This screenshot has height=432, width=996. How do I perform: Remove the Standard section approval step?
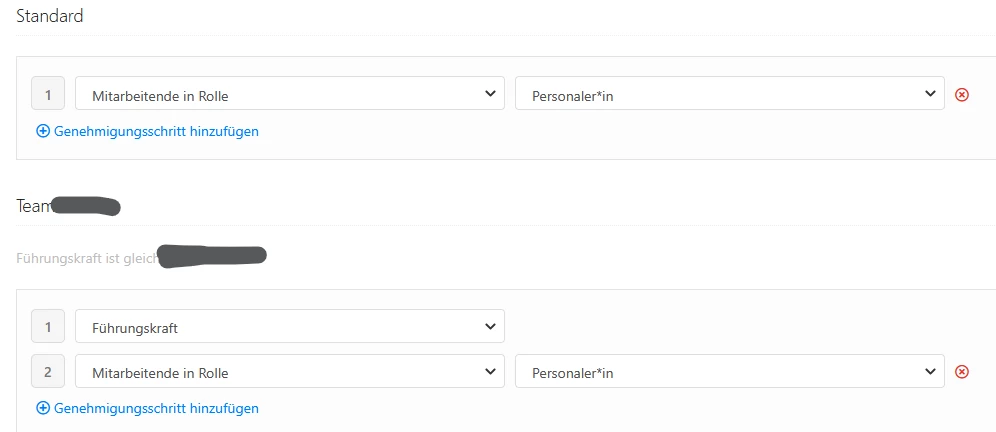point(962,94)
